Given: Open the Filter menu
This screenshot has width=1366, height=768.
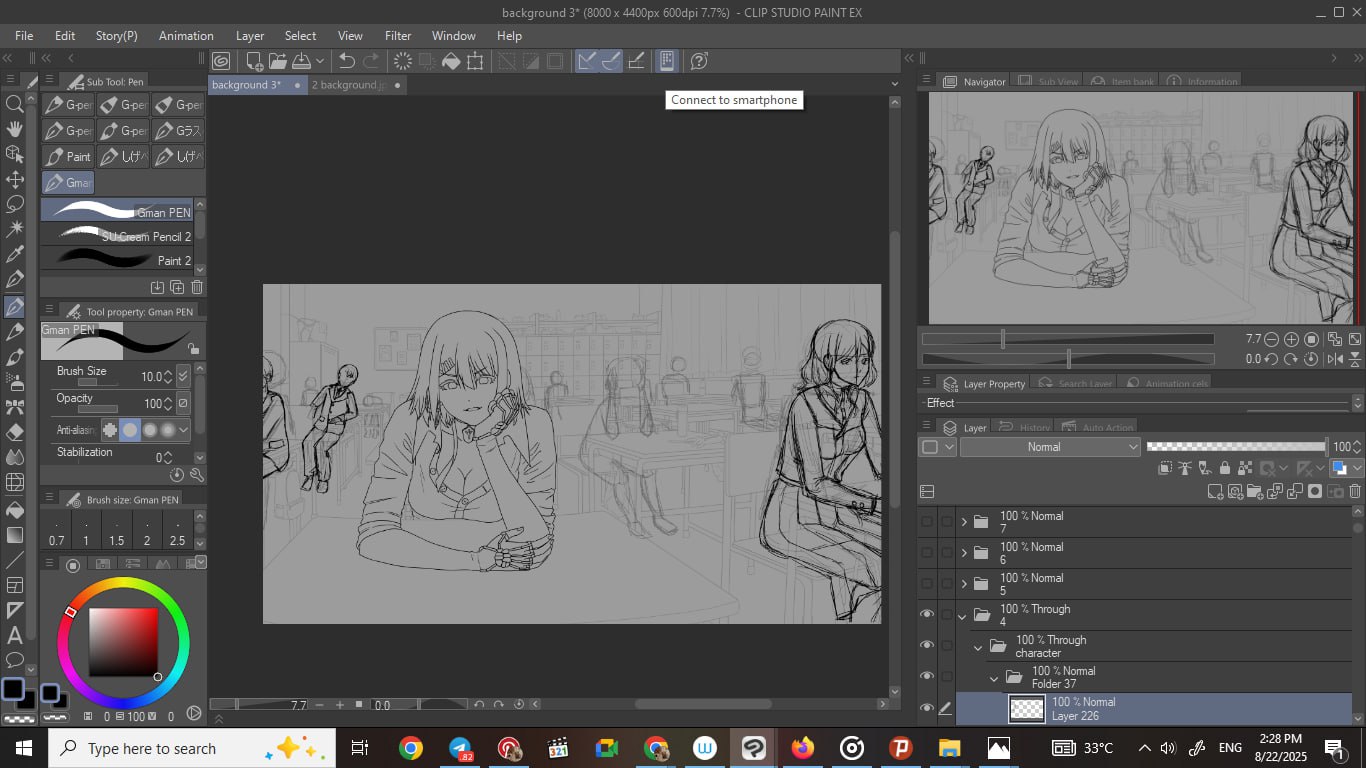Looking at the screenshot, I should (397, 36).
